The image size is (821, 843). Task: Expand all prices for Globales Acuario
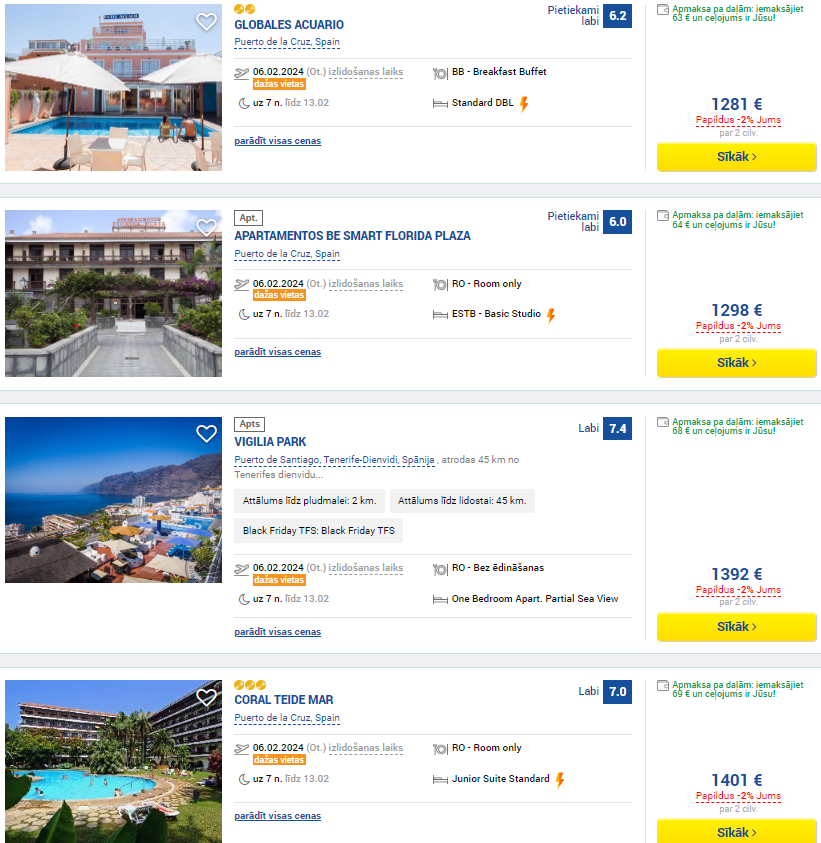pos(277,141)
